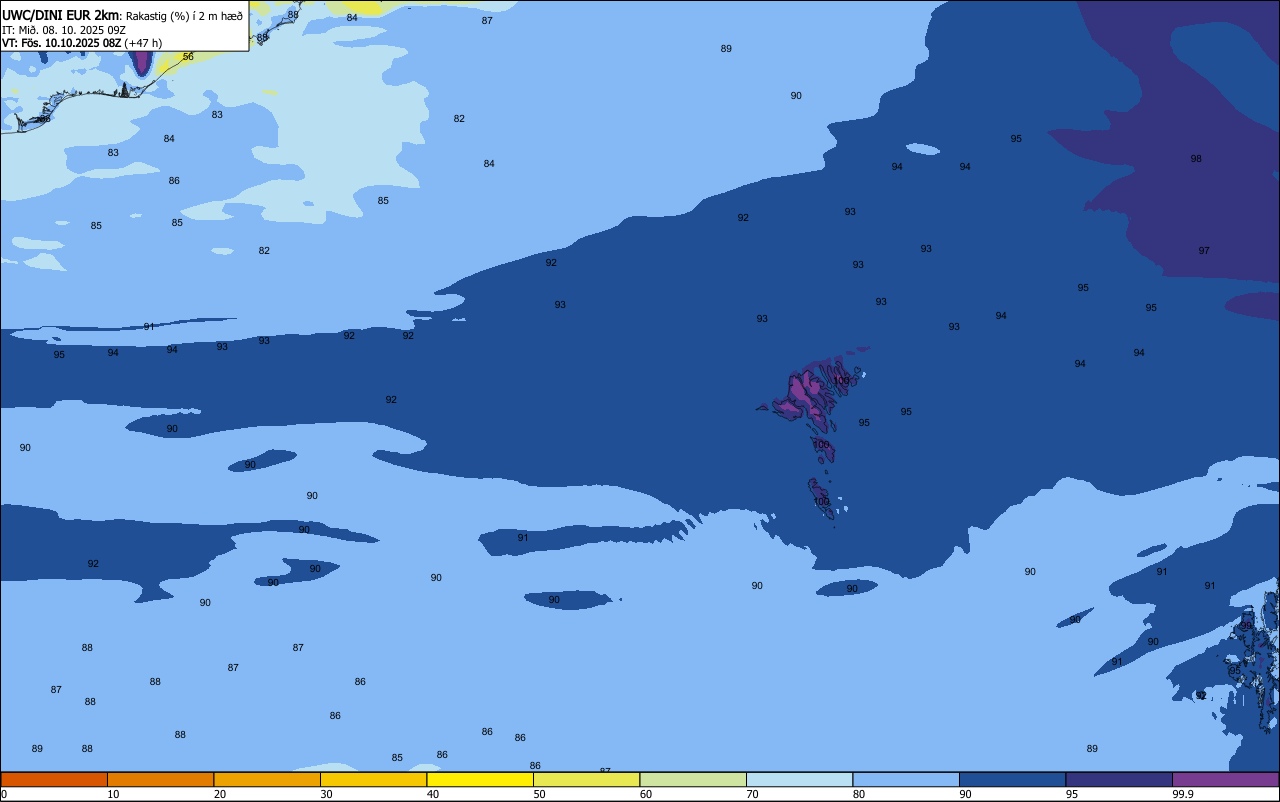Click the dark orange 0–10 legend swatch
This screenshot has width=1280, height=802.
coord(54,779)
